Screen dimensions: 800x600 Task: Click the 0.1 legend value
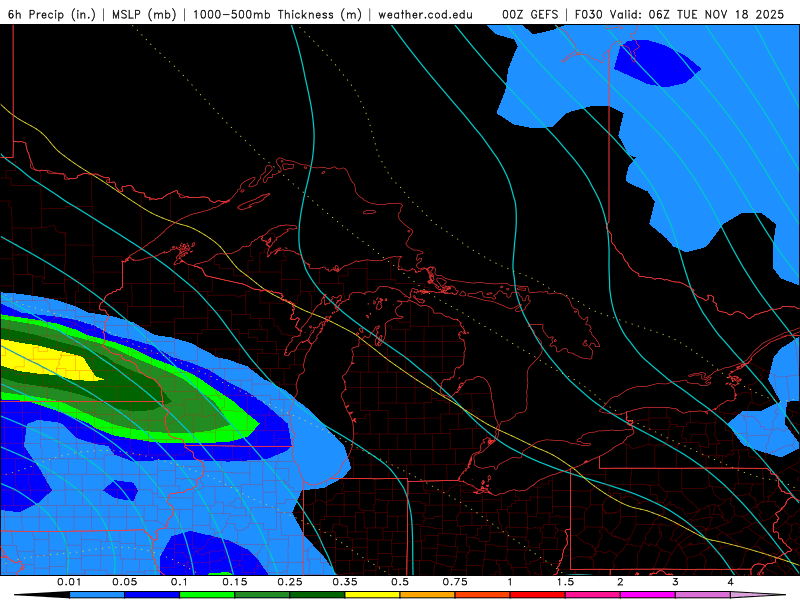[179, 582]
